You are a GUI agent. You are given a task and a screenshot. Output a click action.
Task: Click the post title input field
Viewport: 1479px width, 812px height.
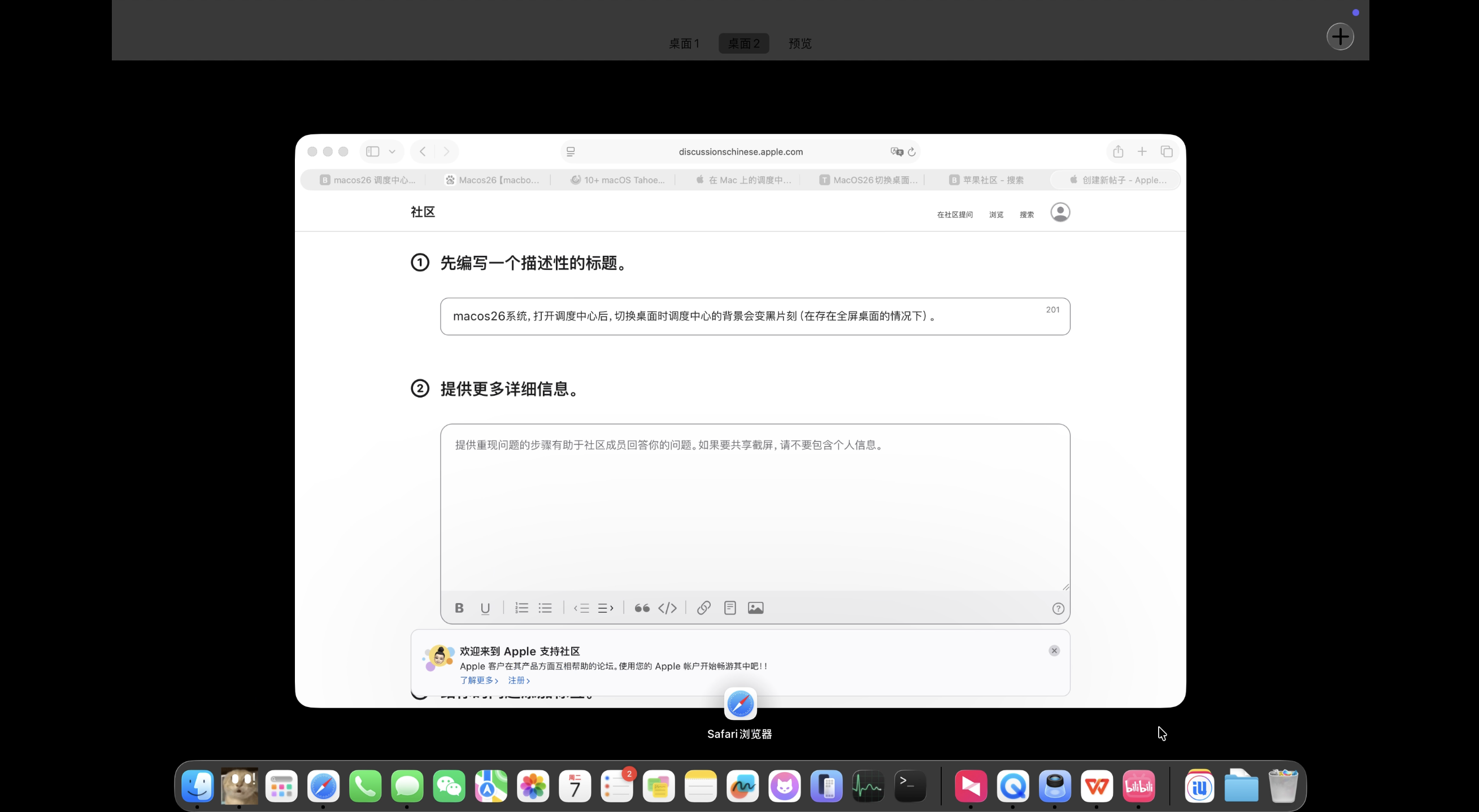pos(746,316)
